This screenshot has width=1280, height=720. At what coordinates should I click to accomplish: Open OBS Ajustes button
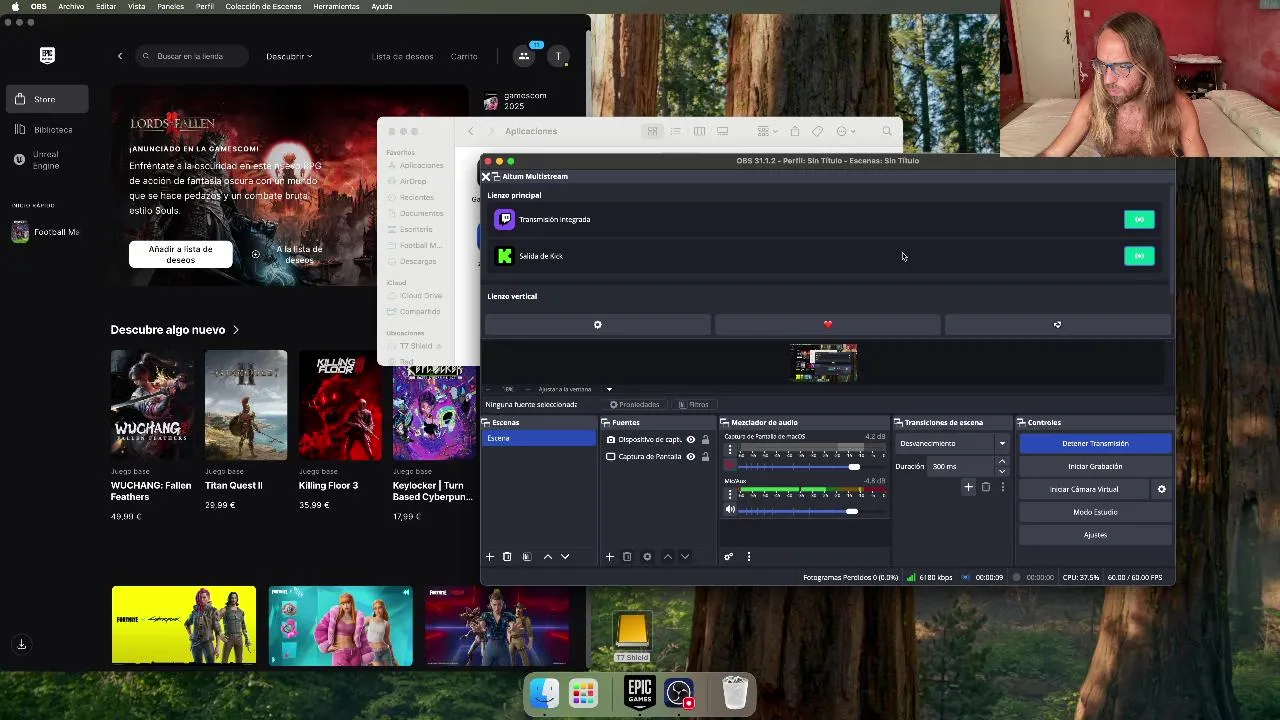pos(1095,535)
